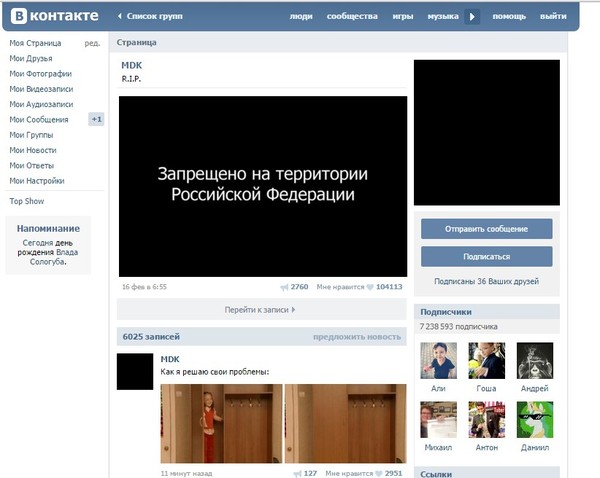The image size is (600, 478).
Task: Open the left closet photo with child
Action: click(221, 424)
